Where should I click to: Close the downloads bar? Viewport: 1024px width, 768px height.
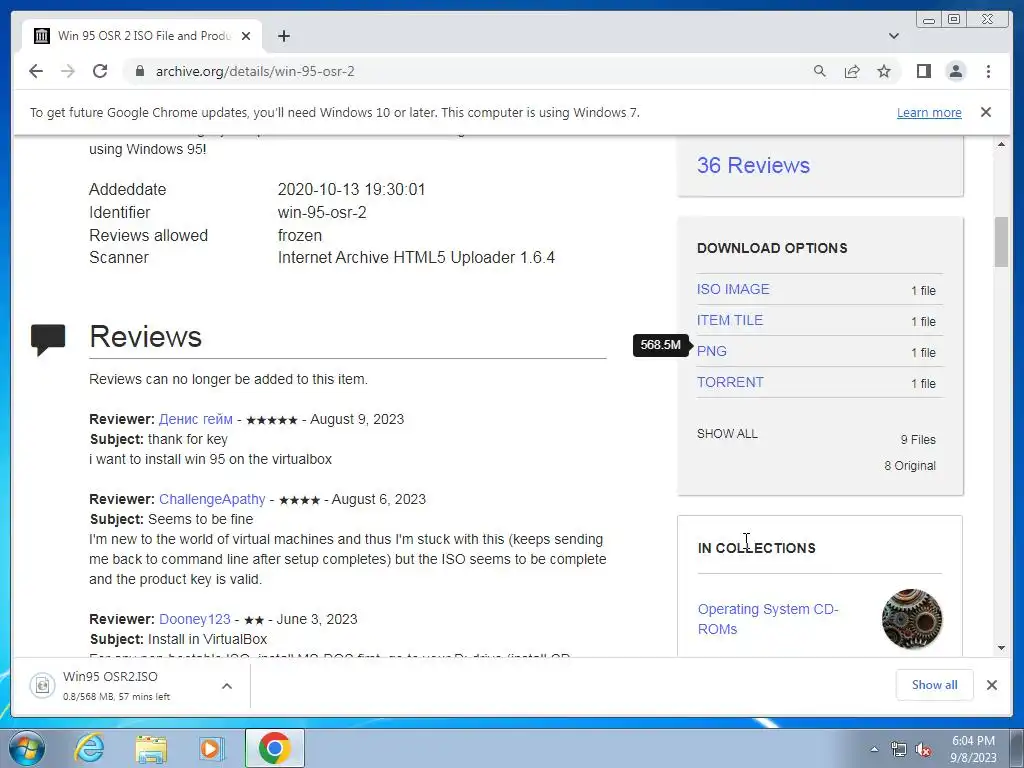coord(991,685)
